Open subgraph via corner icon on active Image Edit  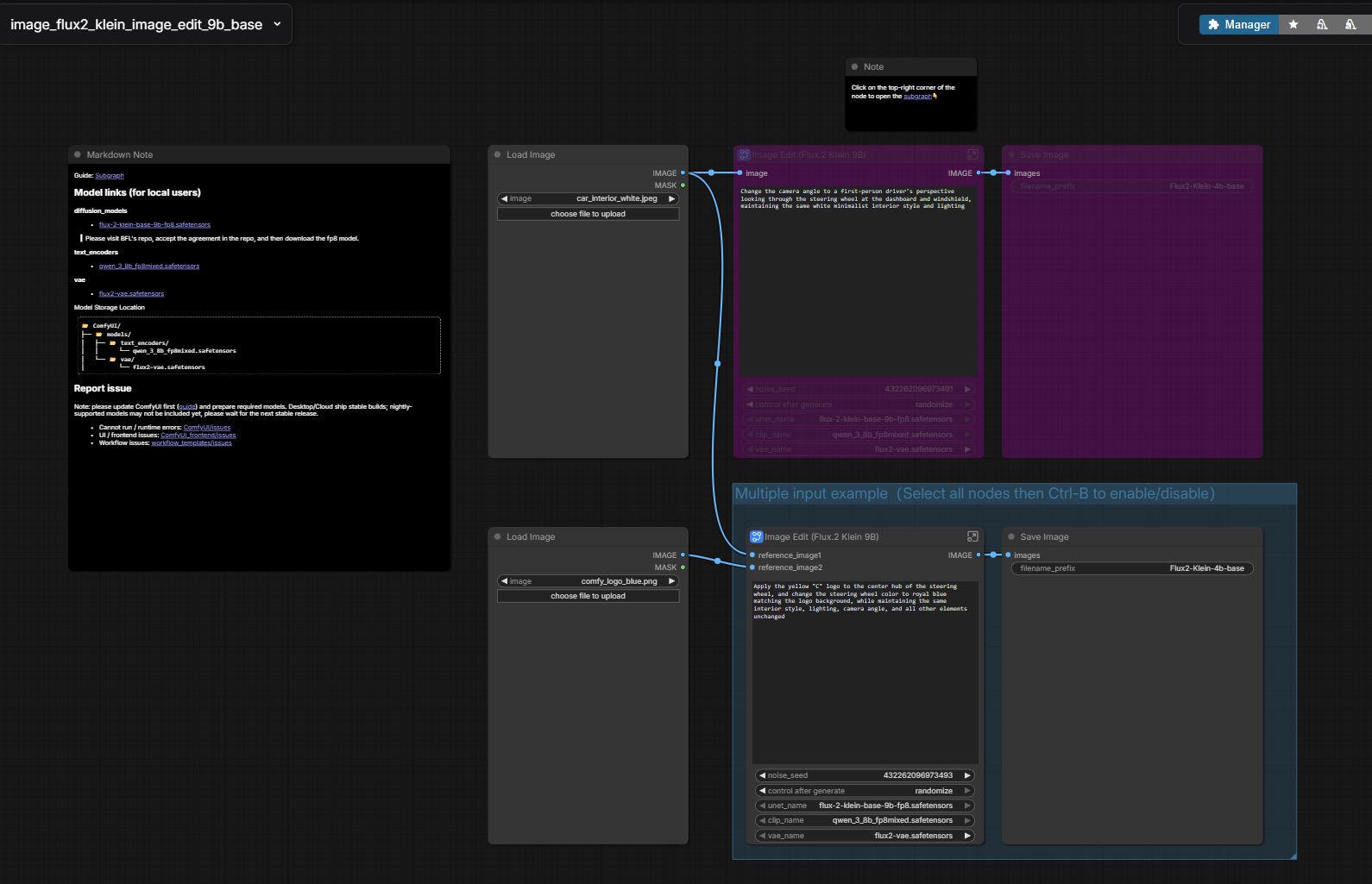[x=972, y=536]
